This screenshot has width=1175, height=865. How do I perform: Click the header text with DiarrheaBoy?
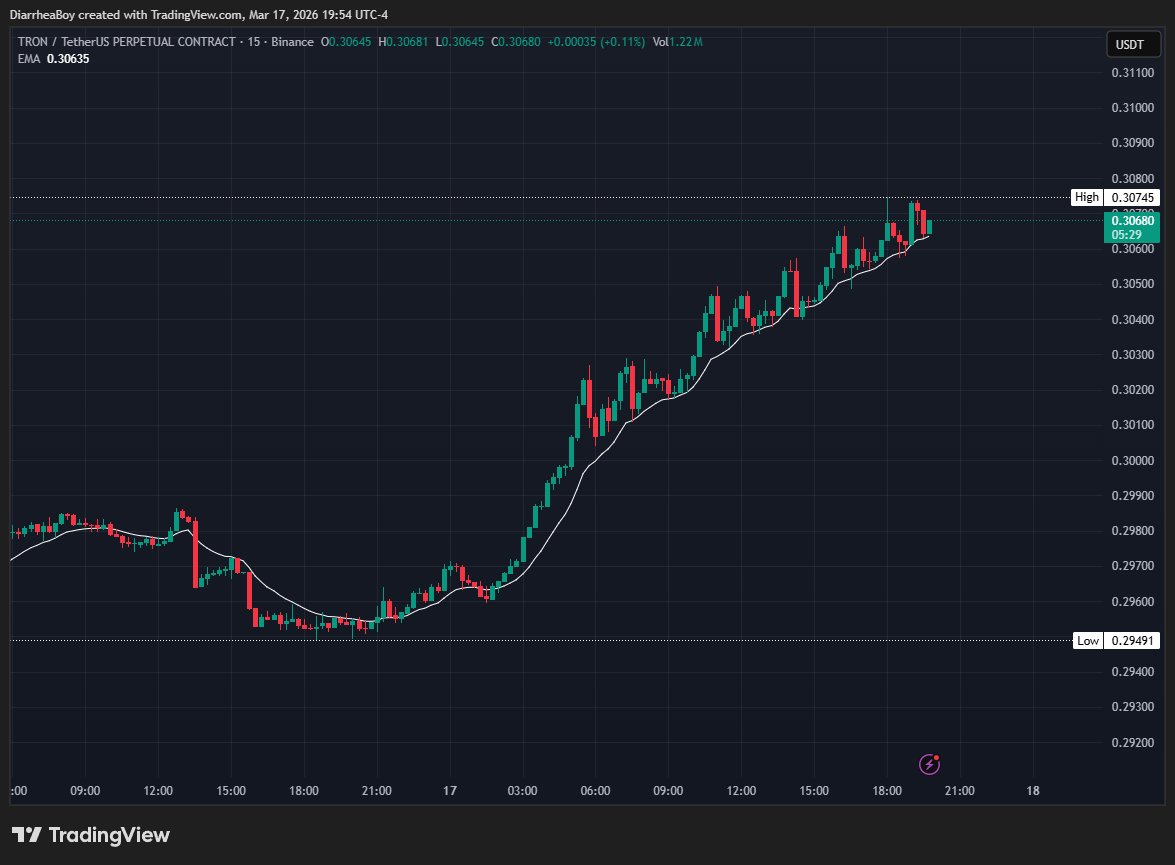(199, 14)
